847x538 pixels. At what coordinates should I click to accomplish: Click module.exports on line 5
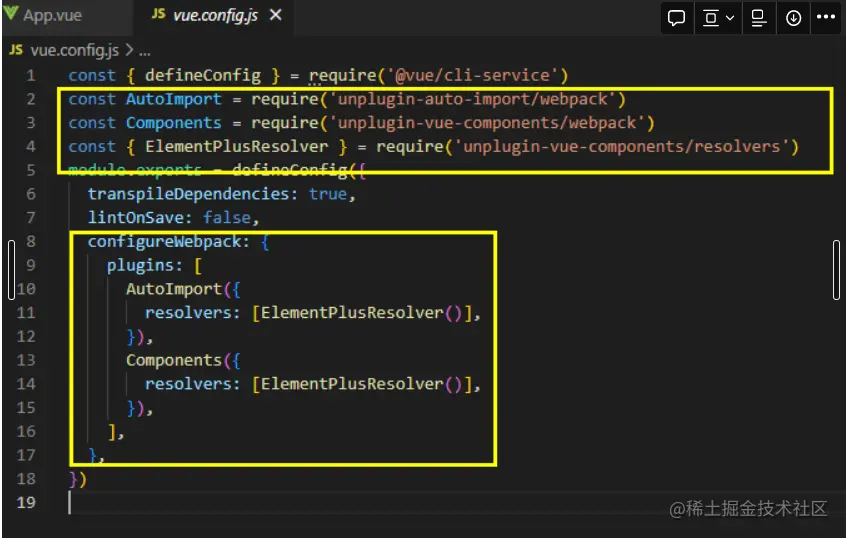[135, 170]
